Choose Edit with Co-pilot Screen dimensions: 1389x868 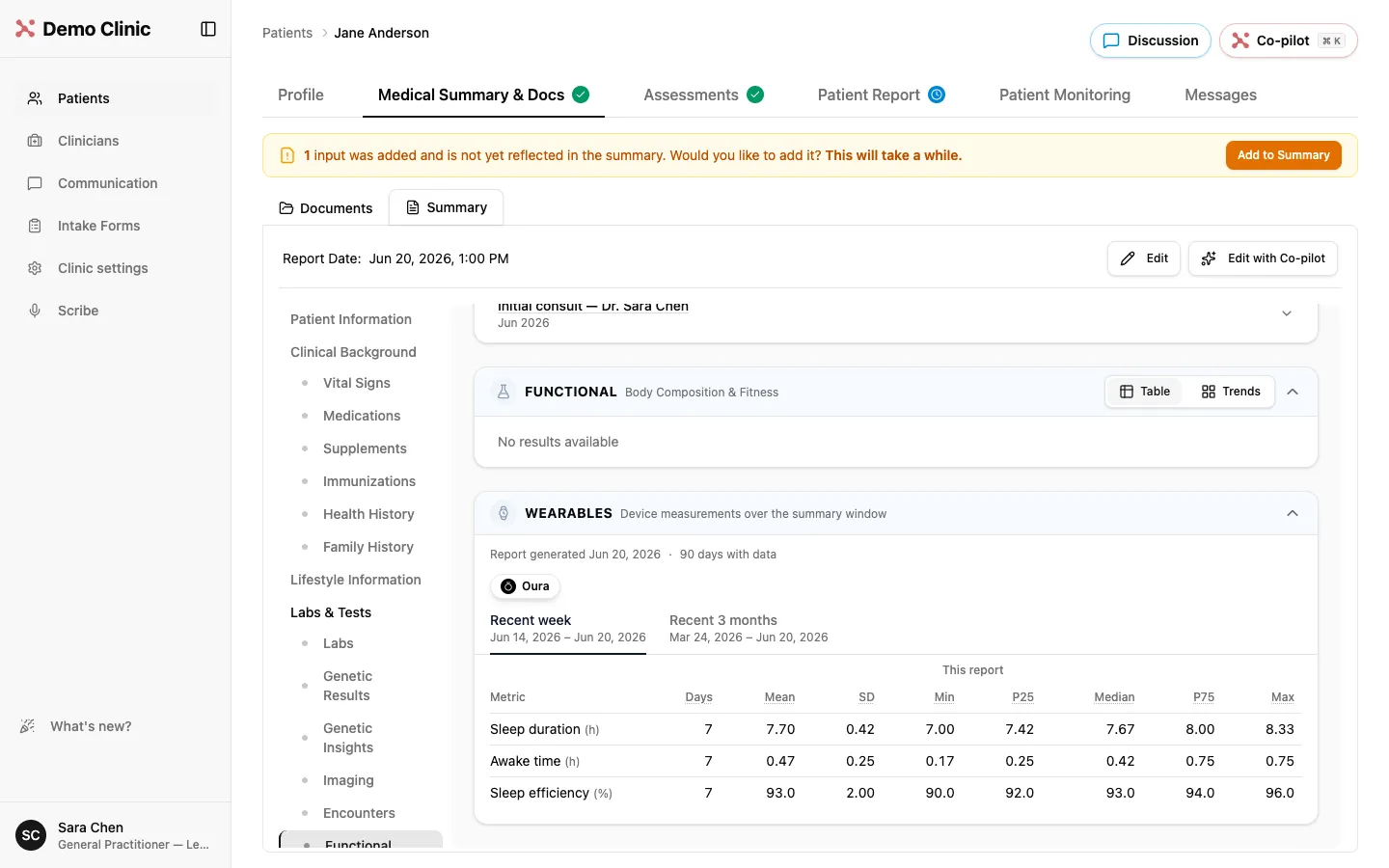[x=1263, y=258]
